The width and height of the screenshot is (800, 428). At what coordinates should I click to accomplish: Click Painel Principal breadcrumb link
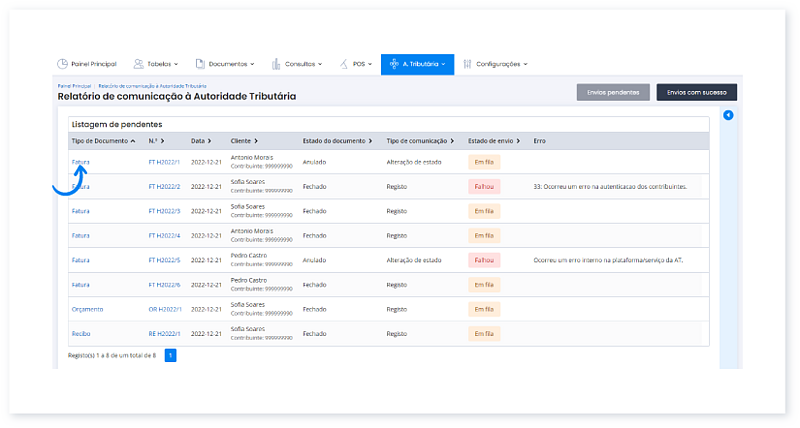pos(74,86)
